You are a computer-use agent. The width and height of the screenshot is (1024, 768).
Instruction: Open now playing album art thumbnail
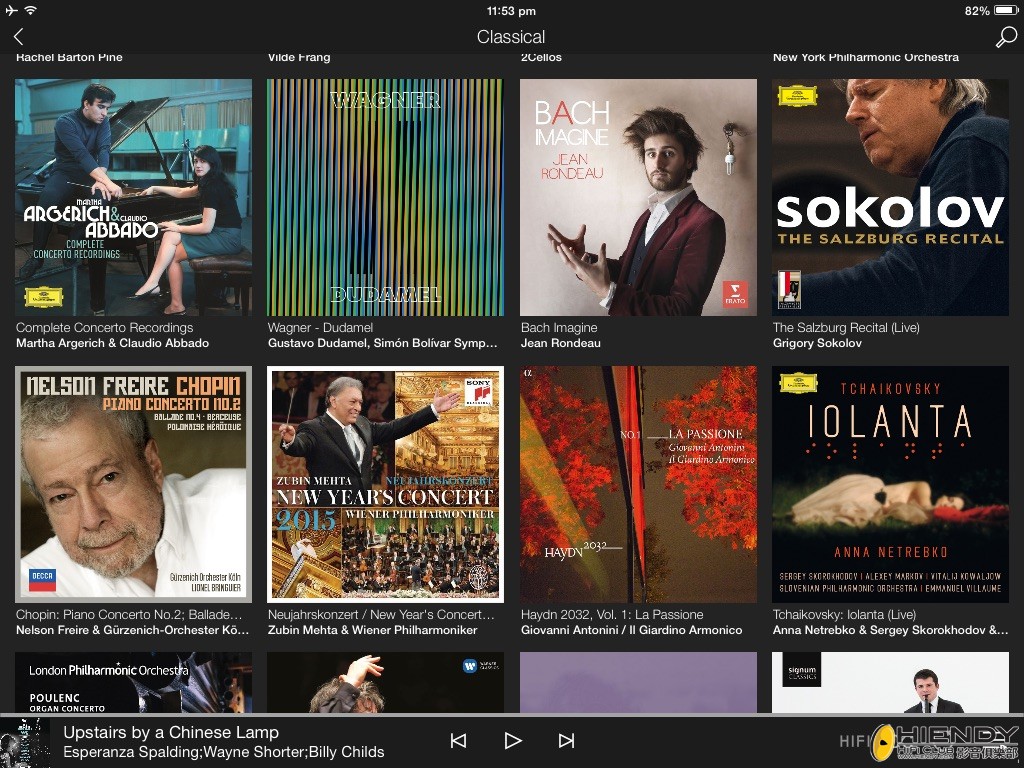24,742
